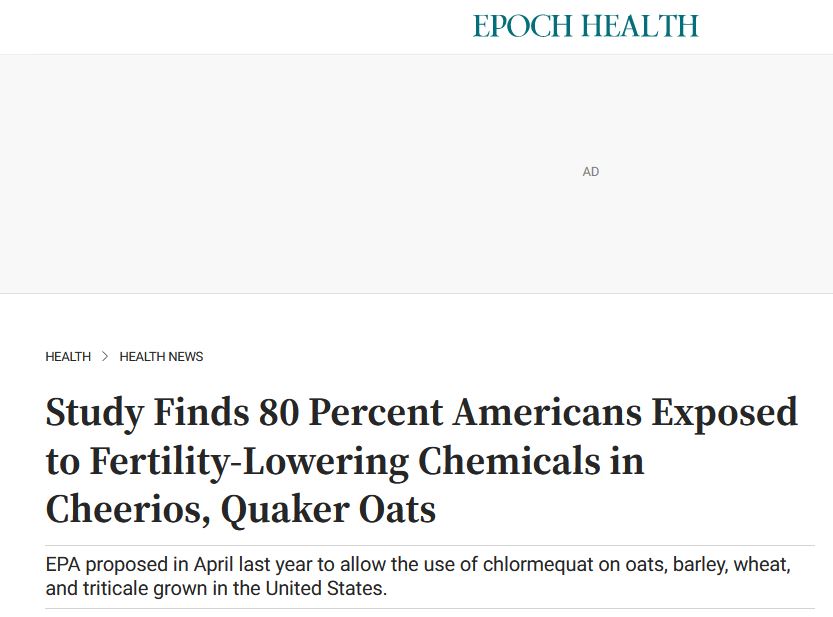Open the HEALTH breadcrumb link
The image size is (833, 617).
[68, 357]
